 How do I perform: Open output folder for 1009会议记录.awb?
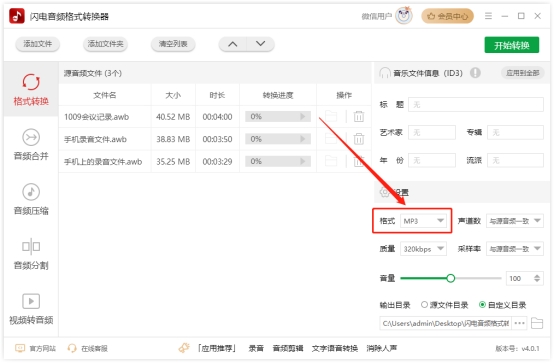pyautogui.click(x=331, y=116)
